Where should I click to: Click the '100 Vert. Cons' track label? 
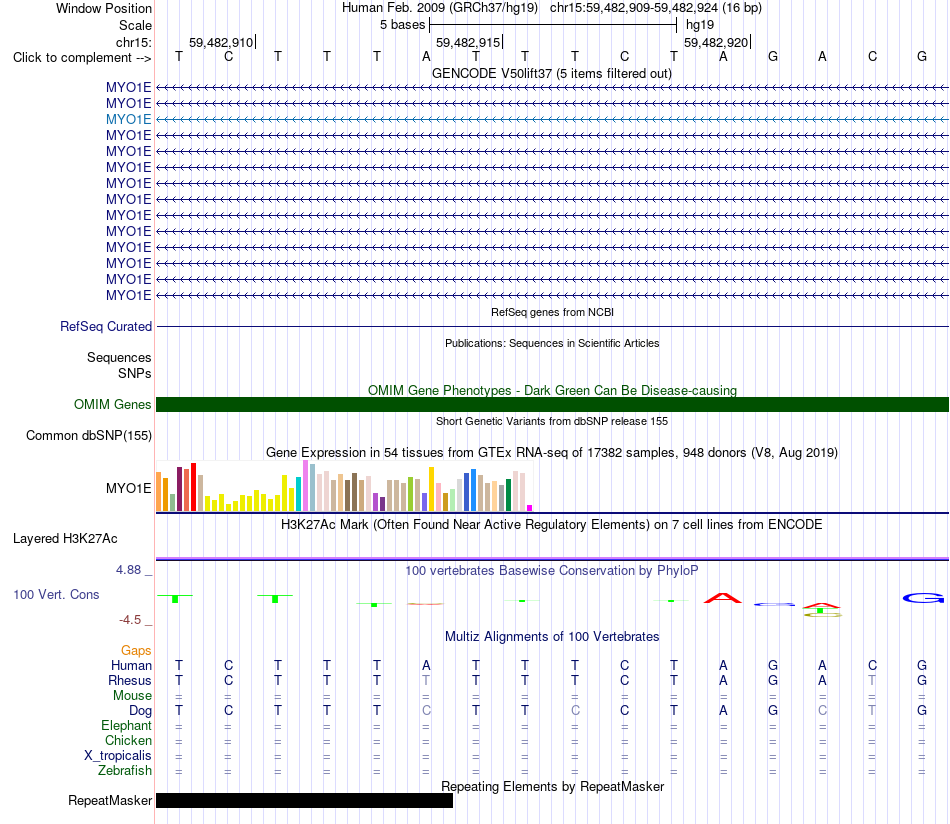coord(56,595)
